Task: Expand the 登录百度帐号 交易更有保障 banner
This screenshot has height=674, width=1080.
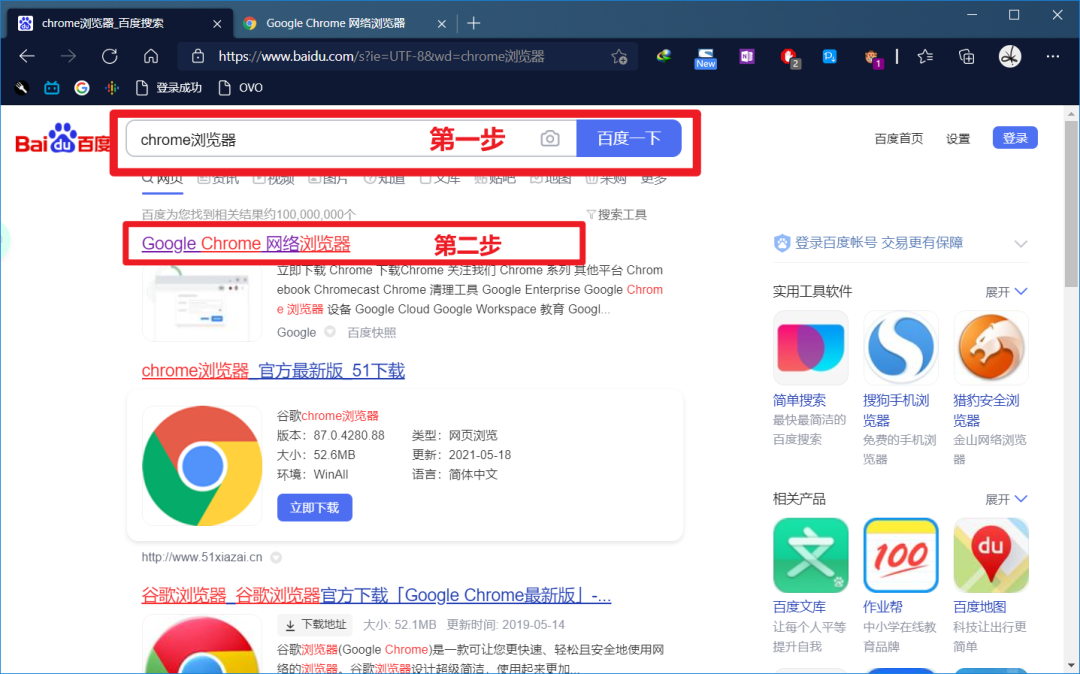Action: point(1021,244)
